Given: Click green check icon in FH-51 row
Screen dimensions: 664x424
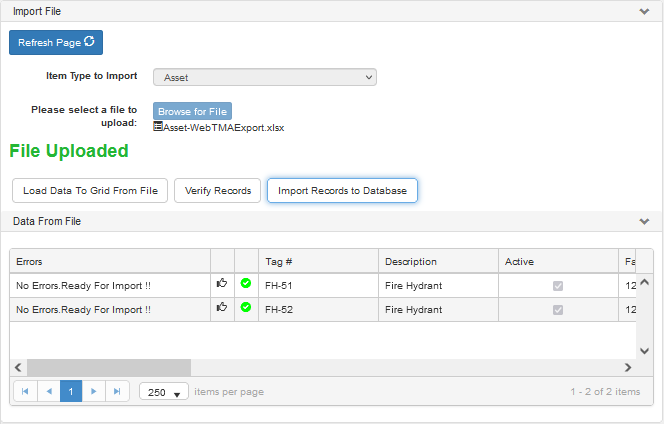Looking at the screenshot, I should pyautogui.click(x=246, y=283).
